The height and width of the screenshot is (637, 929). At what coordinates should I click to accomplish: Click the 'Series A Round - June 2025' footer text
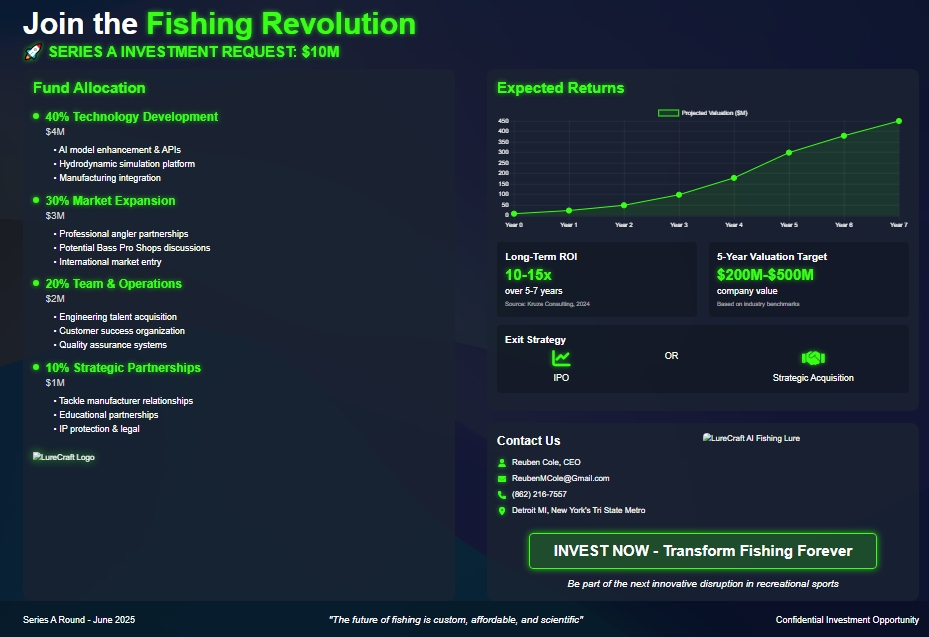pos(79,620)
